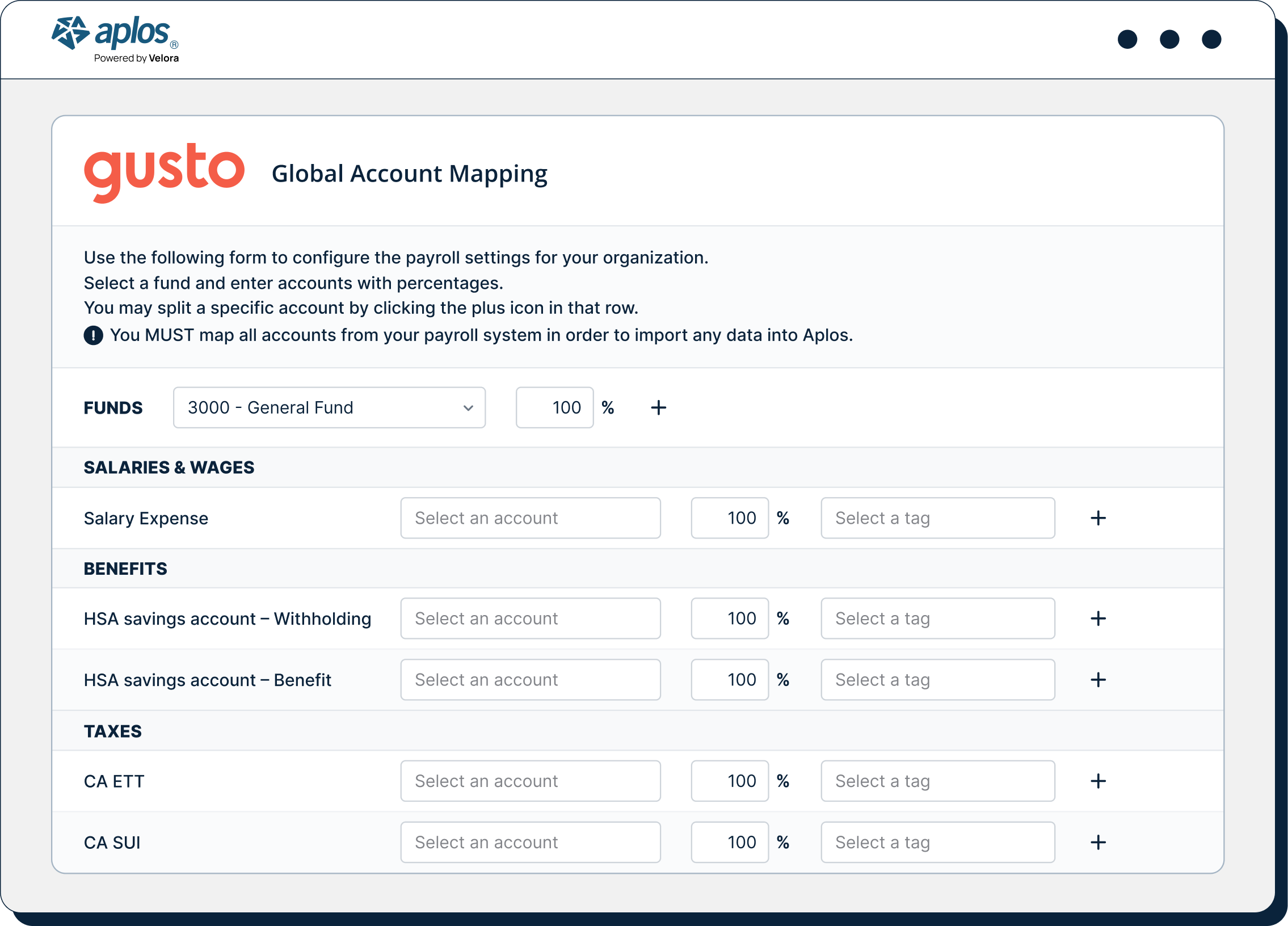Click the warning exclamation icon

click(x=93, y=335)
